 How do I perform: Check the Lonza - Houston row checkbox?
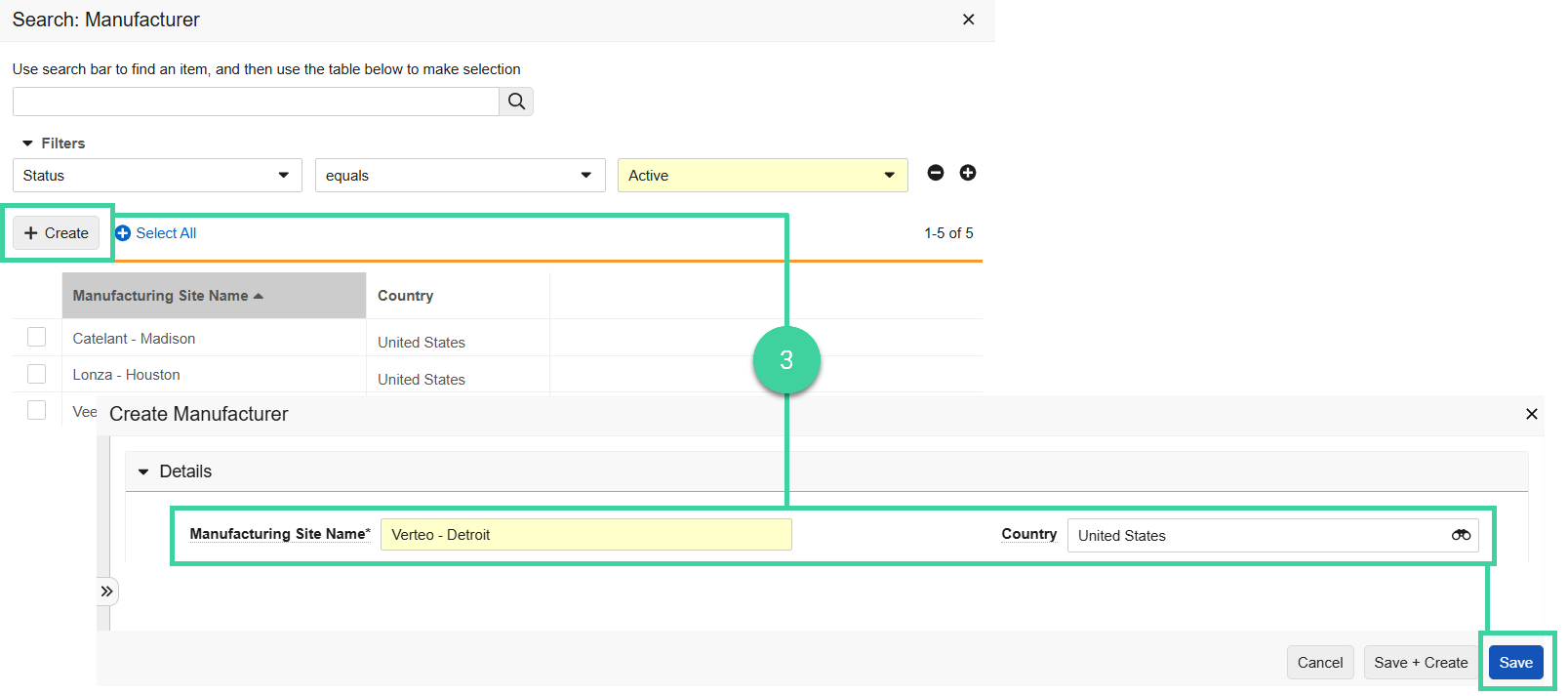tap(37, 374)
